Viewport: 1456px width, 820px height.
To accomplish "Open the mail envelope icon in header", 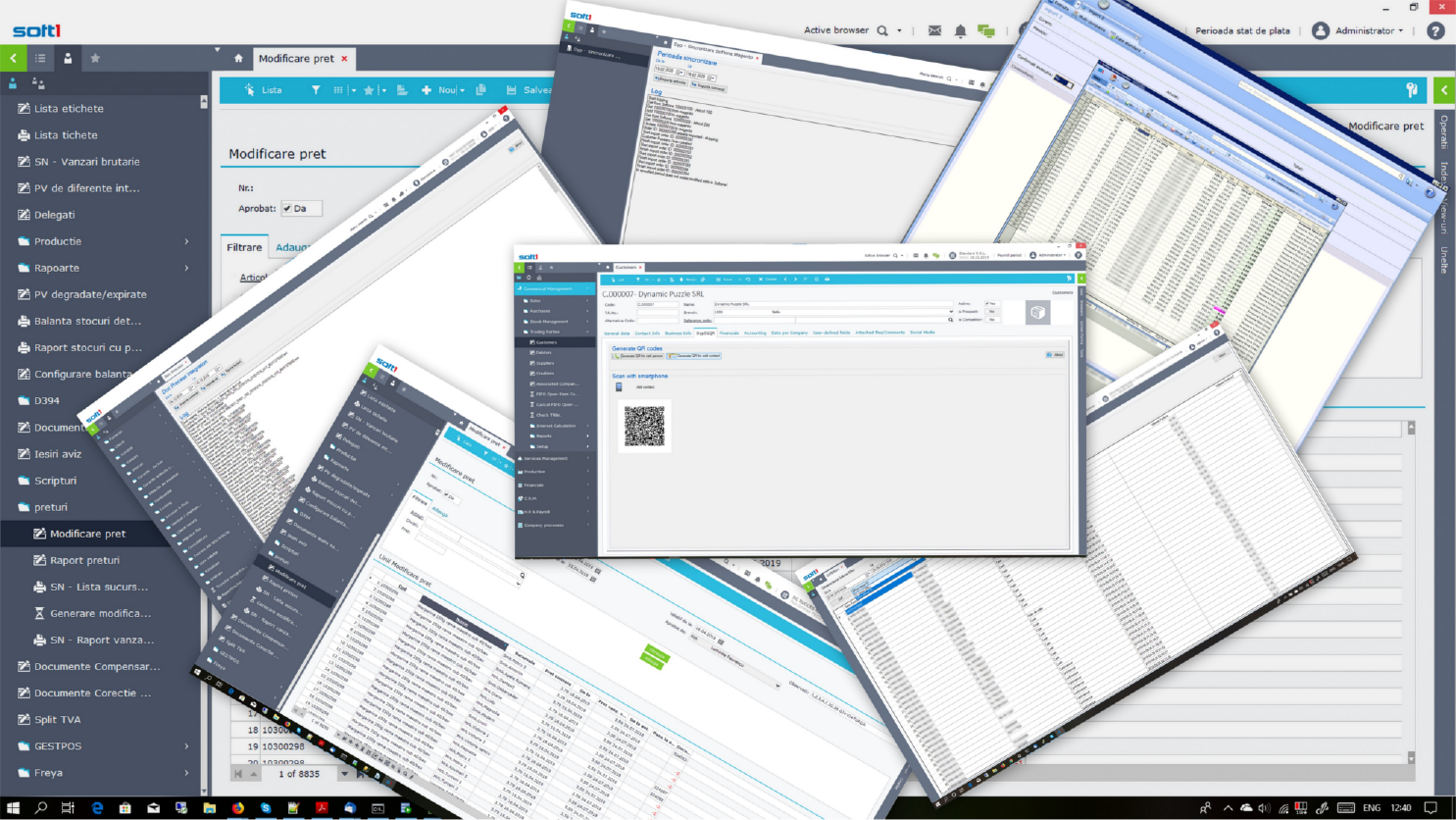I will [x=934, y=30].
